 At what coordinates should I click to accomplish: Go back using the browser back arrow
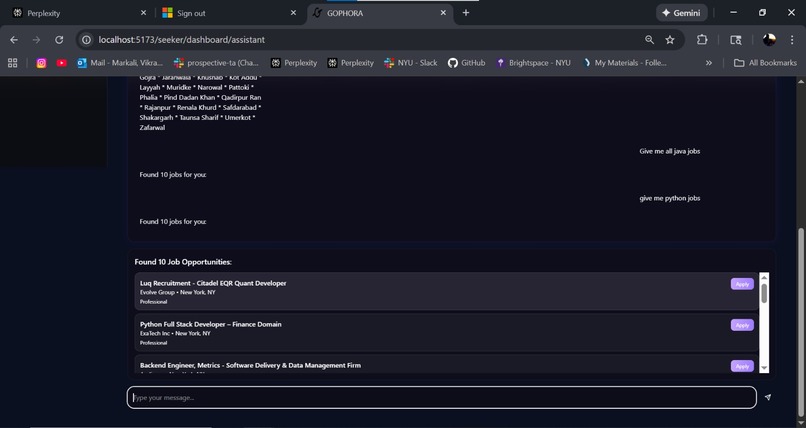click(x=14, y=40)
